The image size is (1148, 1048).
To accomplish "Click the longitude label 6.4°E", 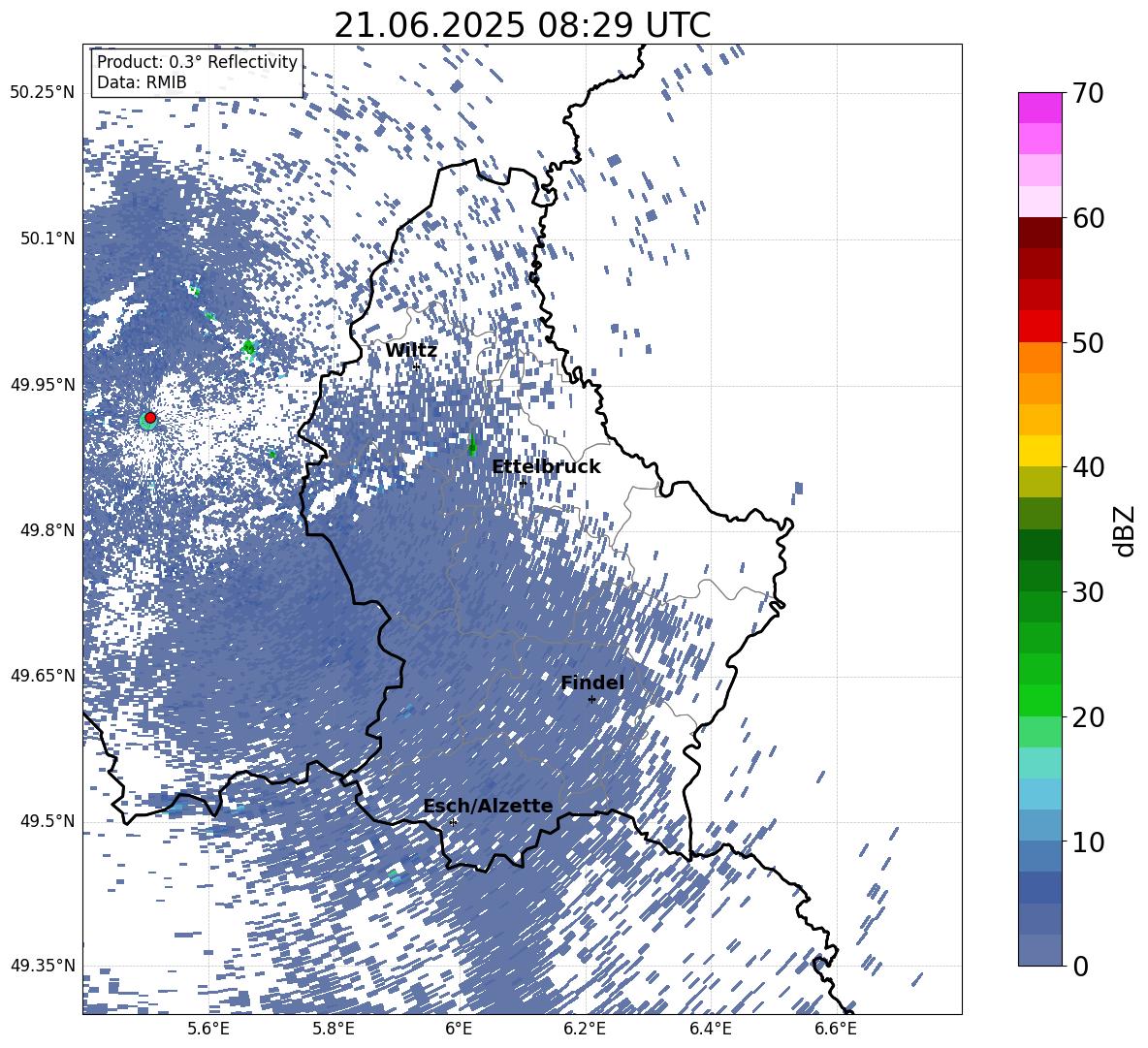I will 710,1029.
